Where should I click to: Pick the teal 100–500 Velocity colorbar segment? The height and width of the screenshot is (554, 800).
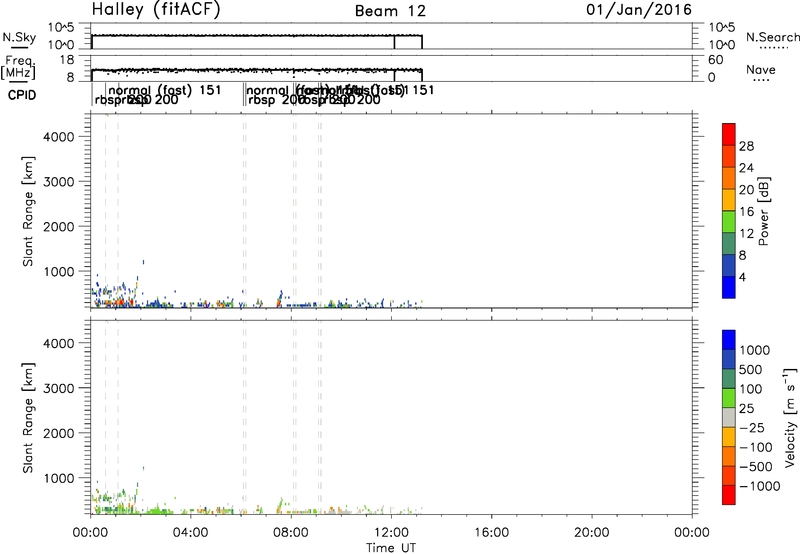(729, 379)
